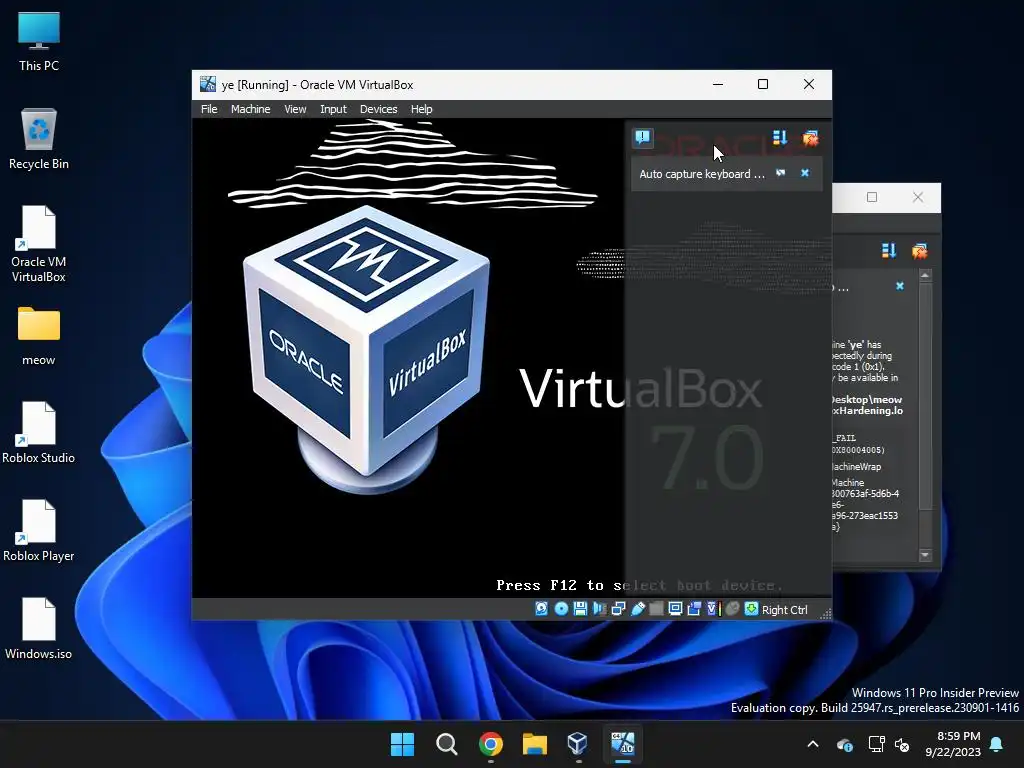This screenshot has height=768, width=1024.
Task: Select the Recycle Bin desktop icon
Action: click(39, 139)
